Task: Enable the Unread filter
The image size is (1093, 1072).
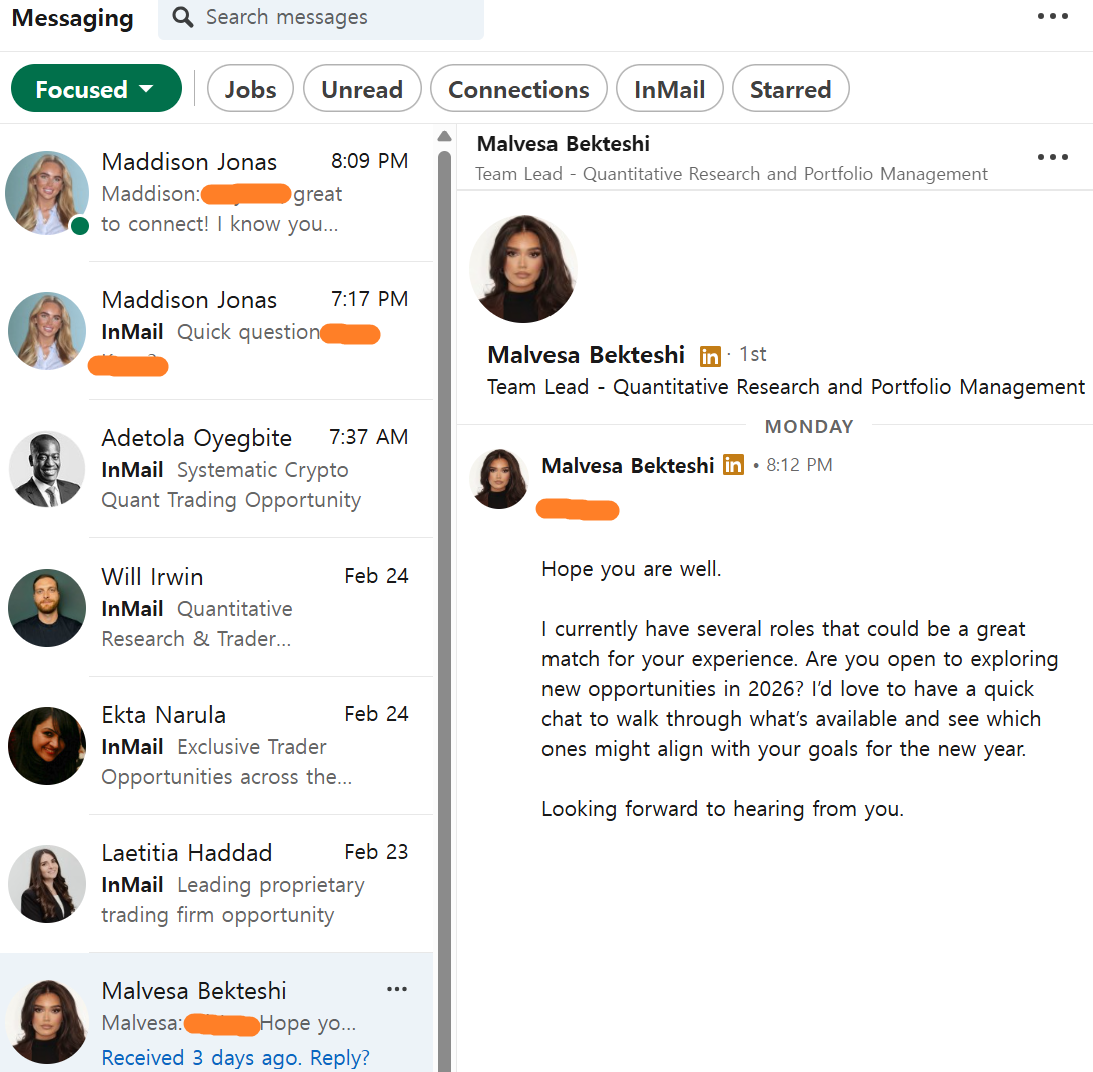Action: click(362, 88)
